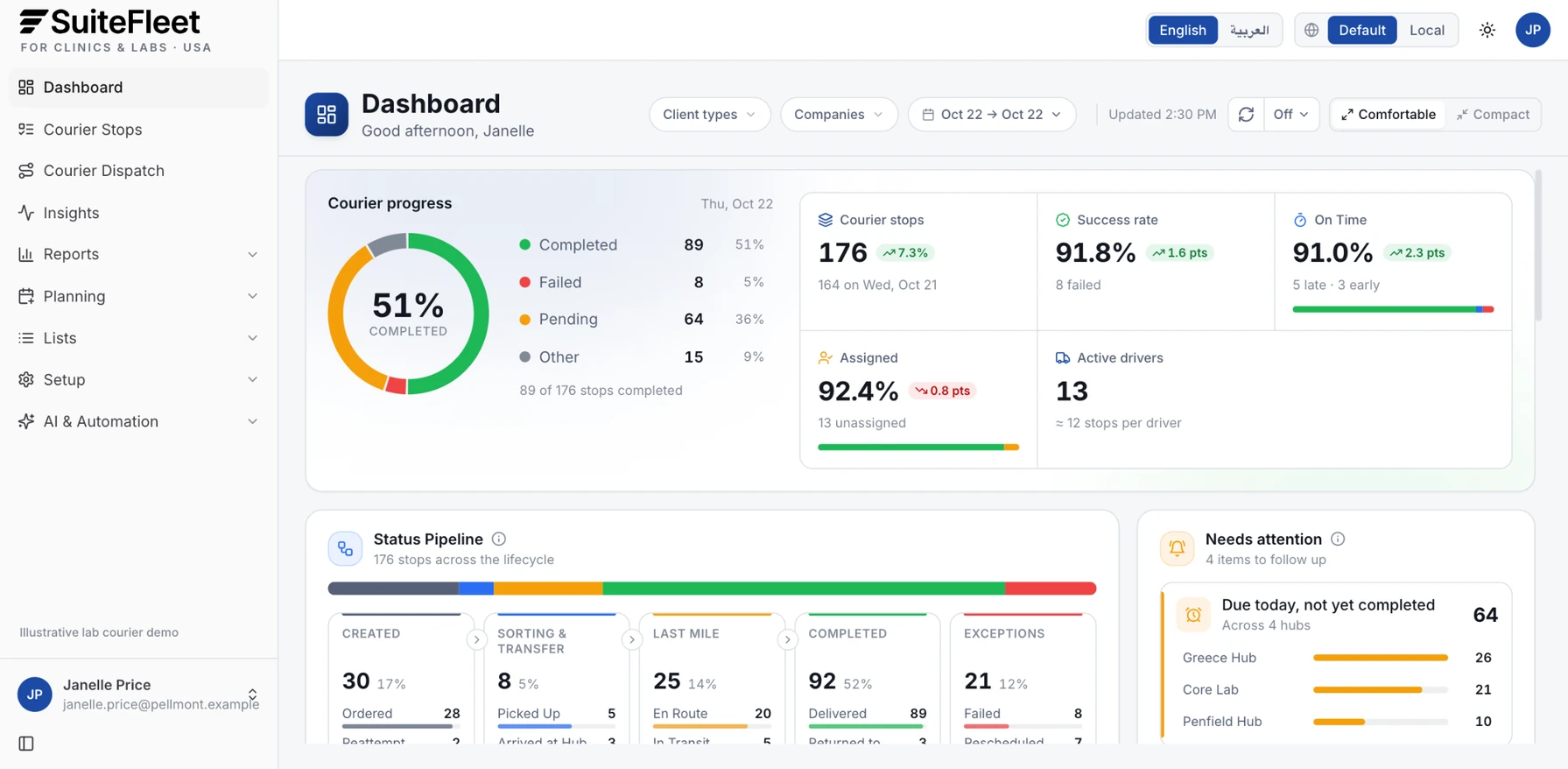Toggle the light/dark theme sun icon
The height and width of the screenshot is (769, 1568).
pyautogui.click(x=1487, y=31)
